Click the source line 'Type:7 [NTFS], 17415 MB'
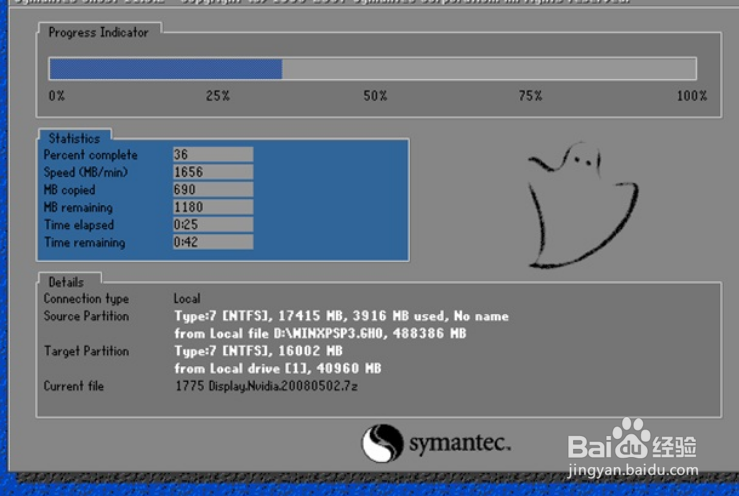Screen dimensions: 739x496 pos(342,316)
